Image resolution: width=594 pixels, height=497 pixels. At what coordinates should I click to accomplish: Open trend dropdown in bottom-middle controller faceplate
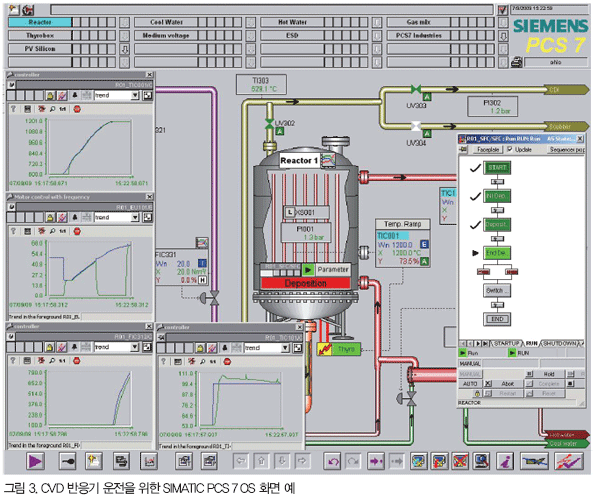tap(285, 348)
